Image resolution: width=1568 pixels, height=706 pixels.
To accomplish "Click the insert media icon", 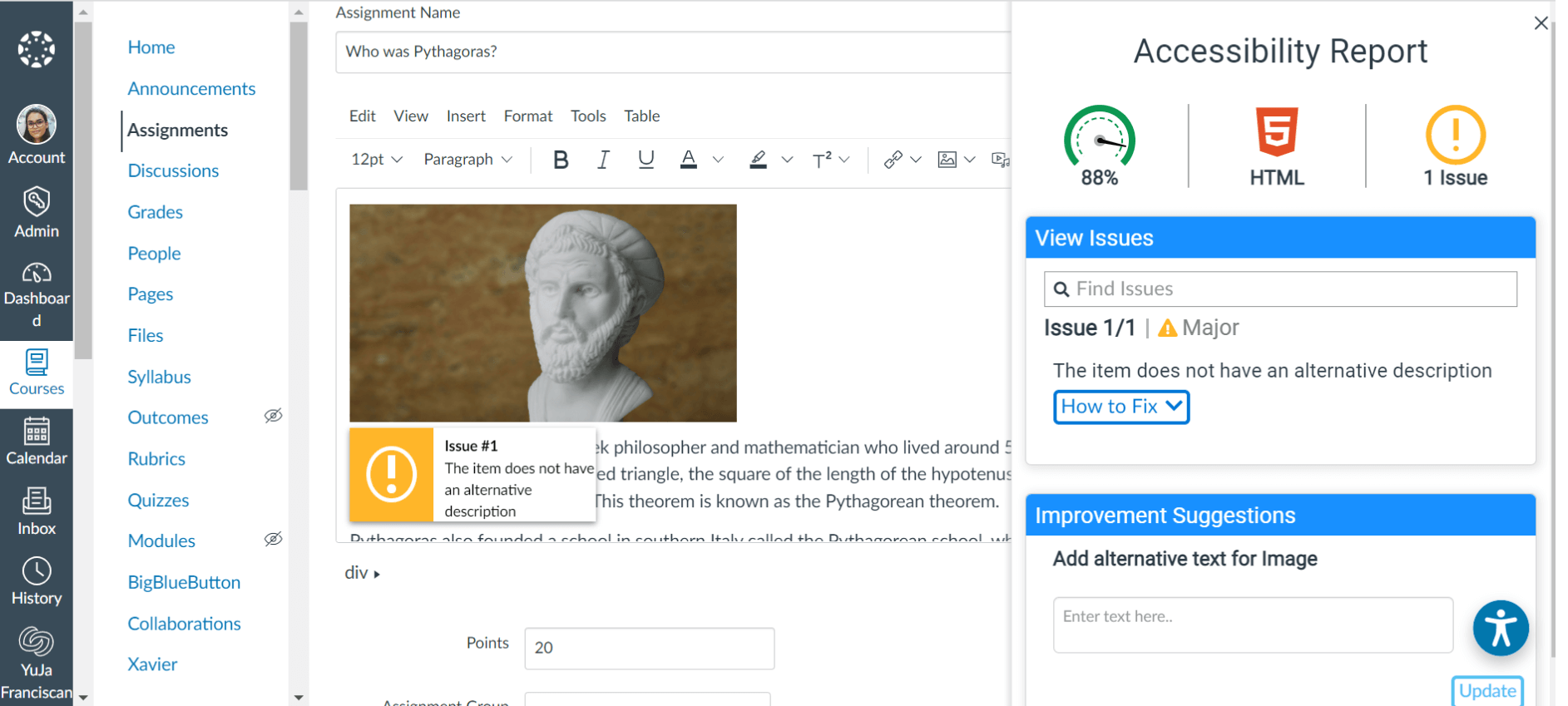I will (x=1001, y=160).
